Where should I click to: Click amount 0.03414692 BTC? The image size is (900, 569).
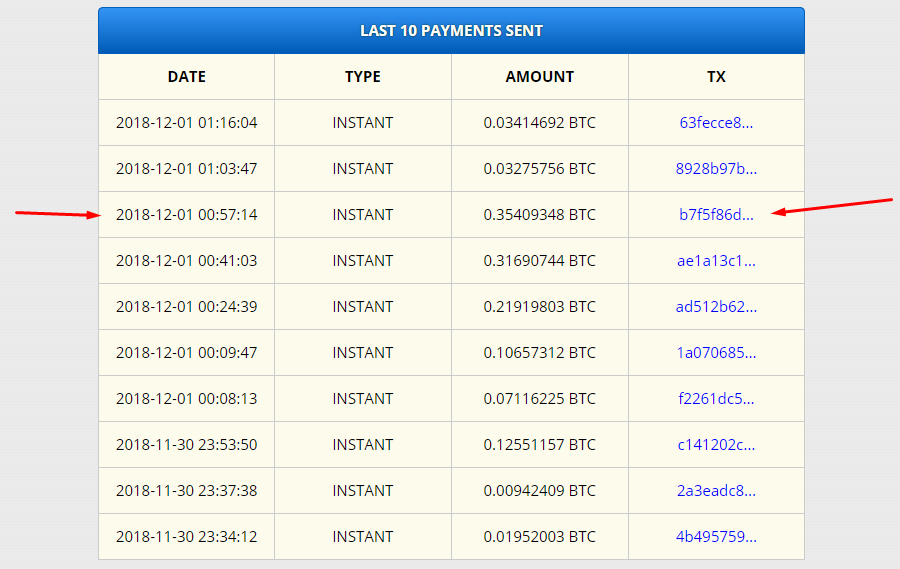coord(540,123)
